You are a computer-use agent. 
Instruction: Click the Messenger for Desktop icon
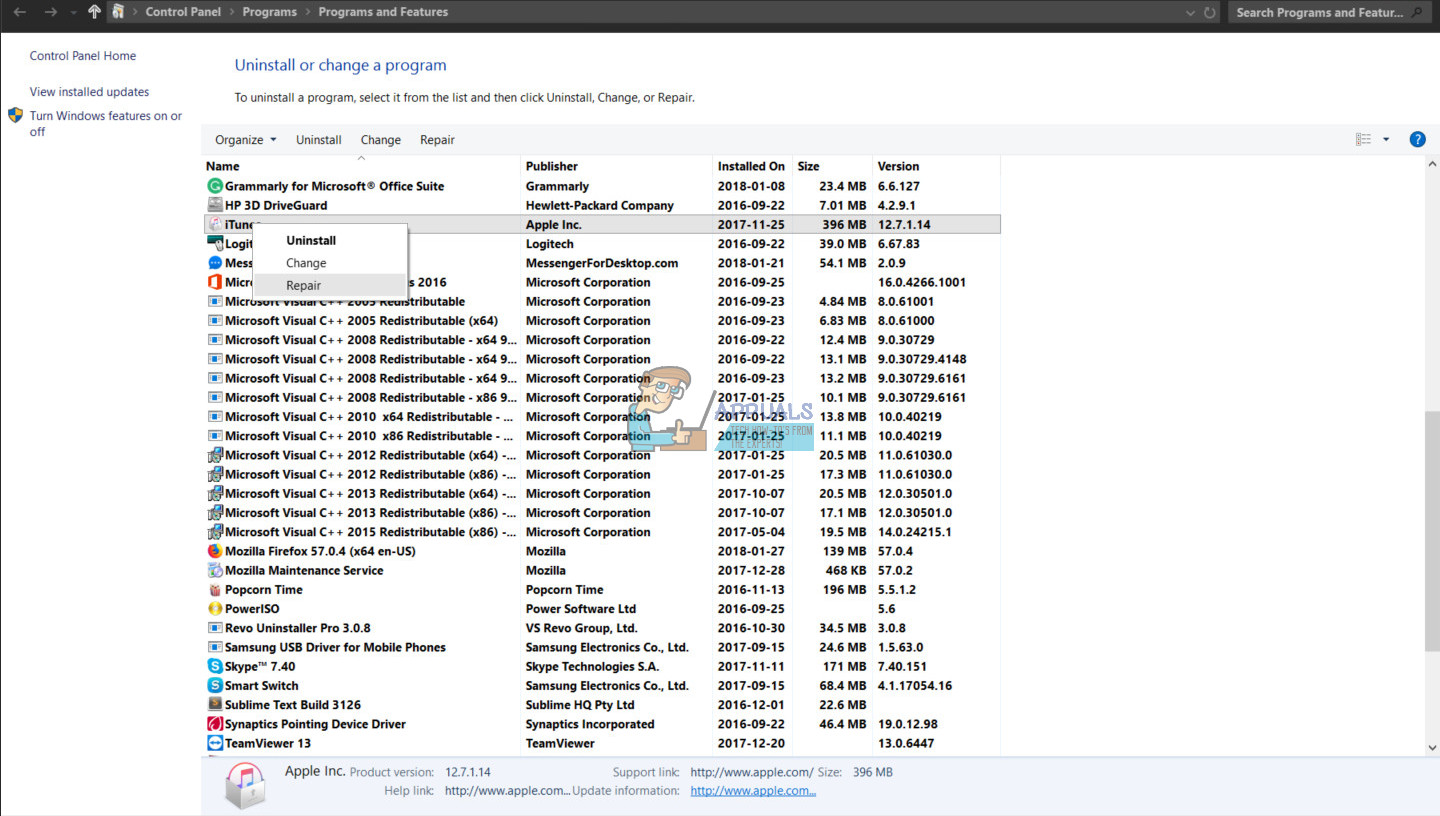[x=214, y=263]
